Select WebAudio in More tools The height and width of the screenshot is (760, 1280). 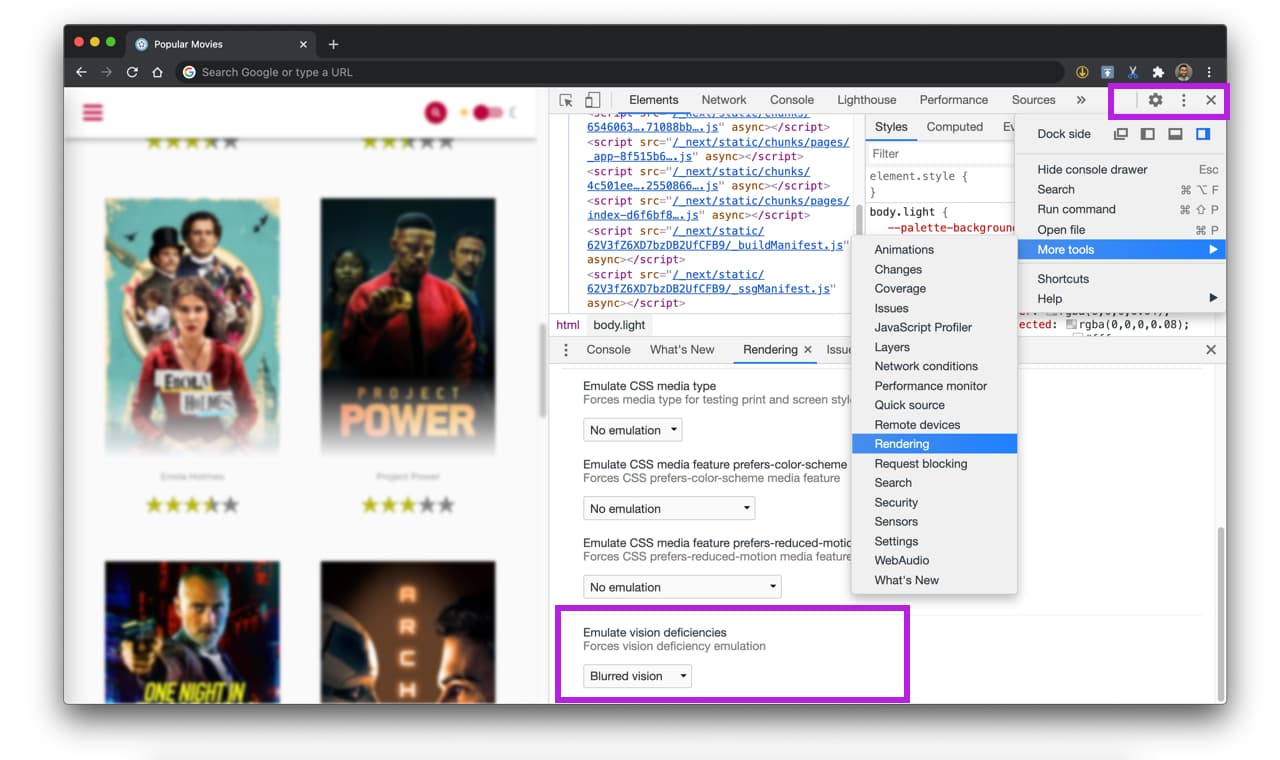[934, 561]
